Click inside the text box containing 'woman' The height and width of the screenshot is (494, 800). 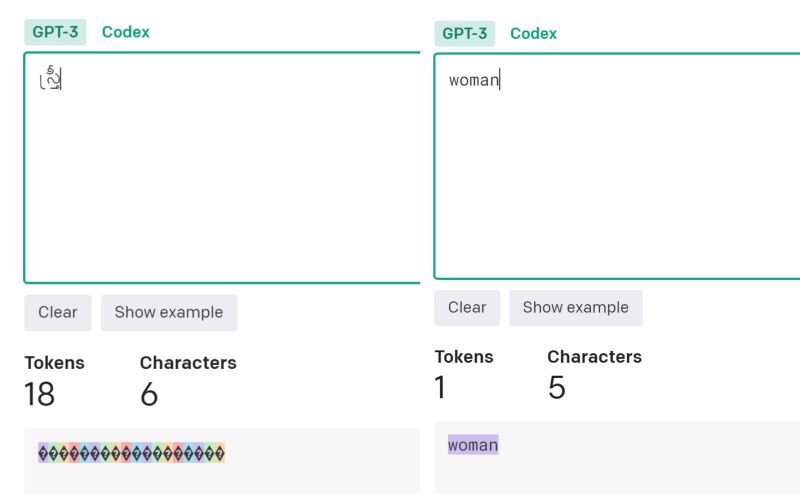(x=617, y=166)
